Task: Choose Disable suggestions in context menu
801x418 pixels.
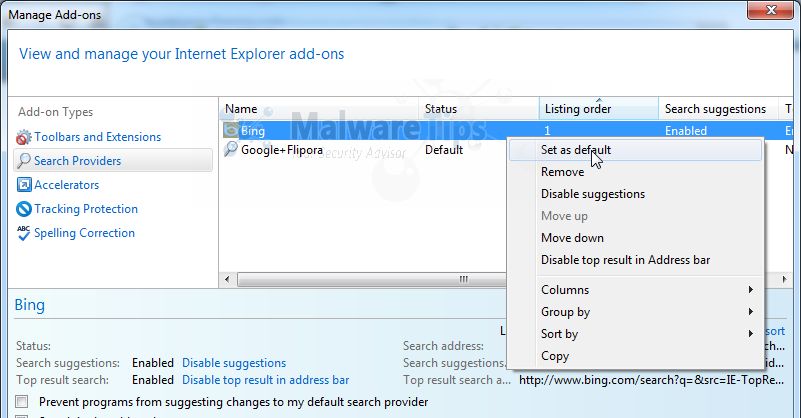Action: tap(635, 194)
